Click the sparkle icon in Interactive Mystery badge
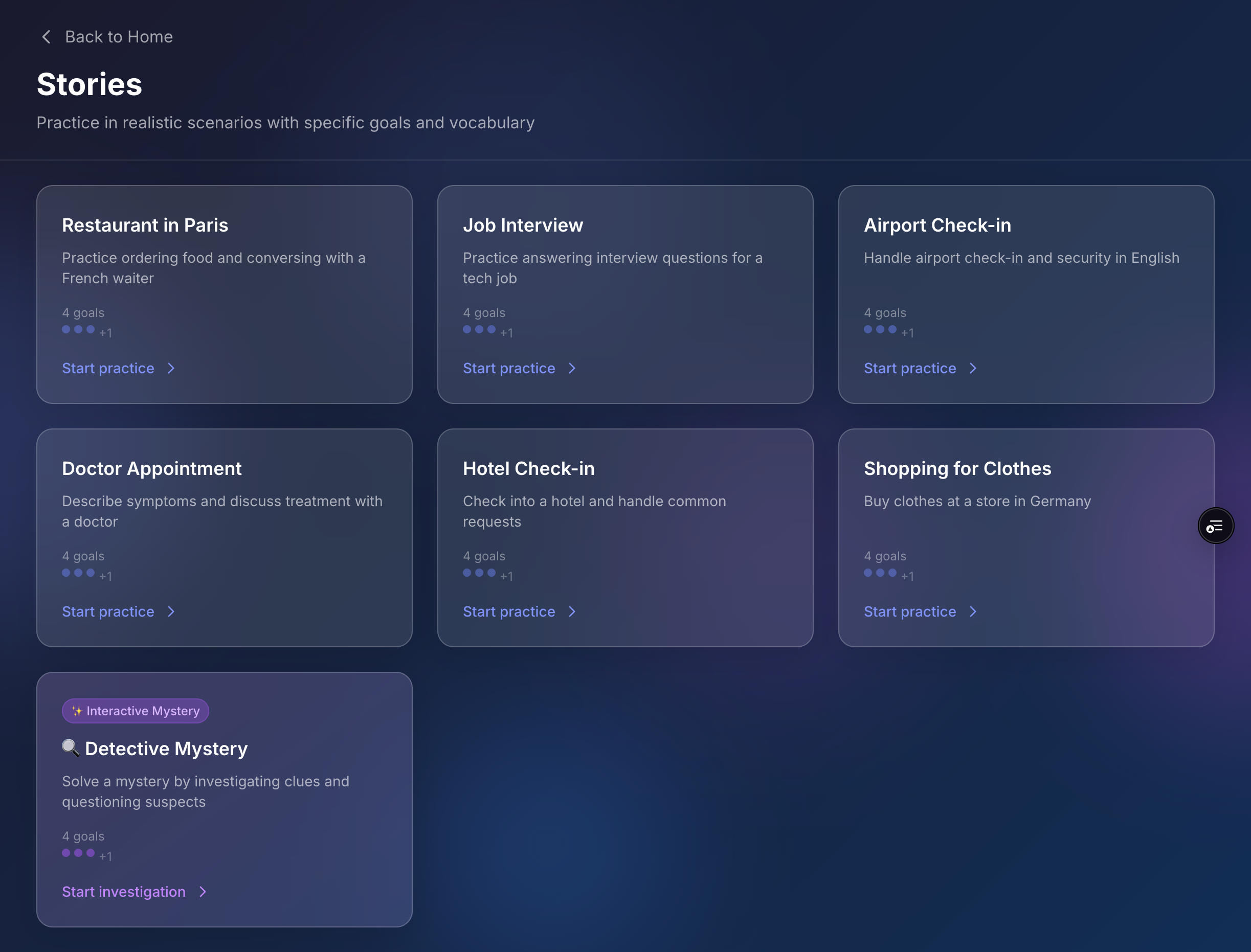 pyautogui.click(x=77, y=711)
